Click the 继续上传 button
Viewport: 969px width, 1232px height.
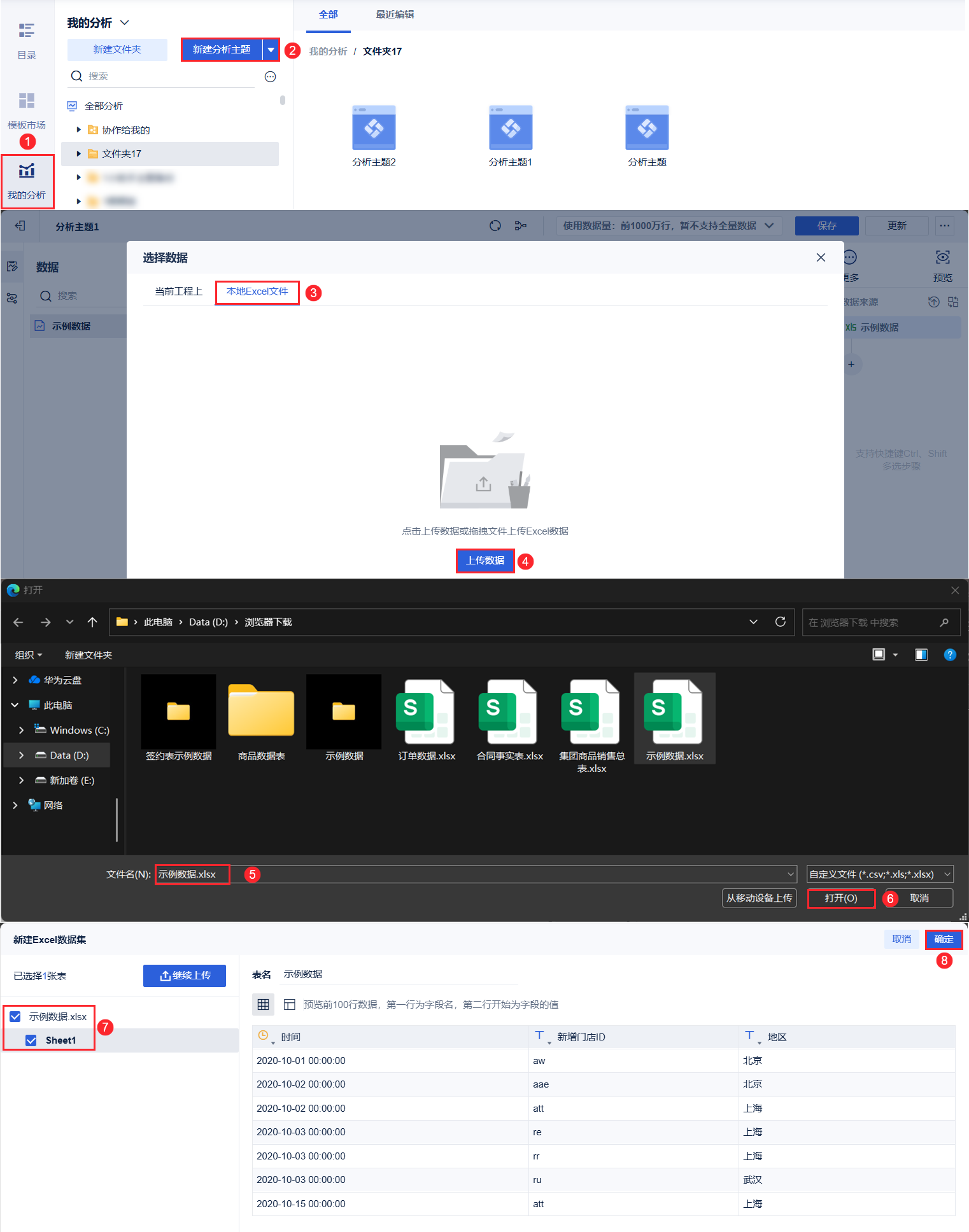click(185, 976)
